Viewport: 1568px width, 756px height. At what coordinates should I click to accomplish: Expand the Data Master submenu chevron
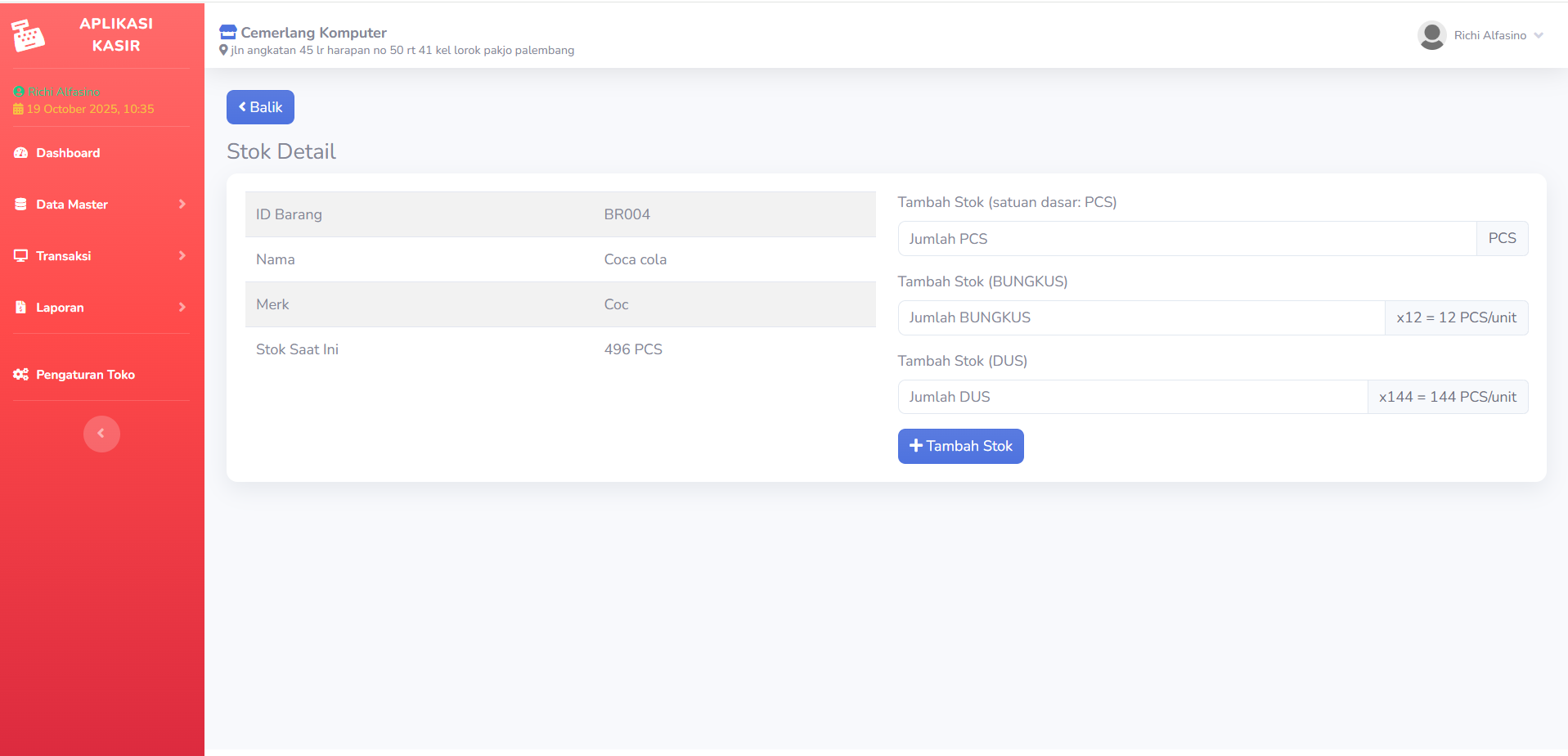(182, 205)
